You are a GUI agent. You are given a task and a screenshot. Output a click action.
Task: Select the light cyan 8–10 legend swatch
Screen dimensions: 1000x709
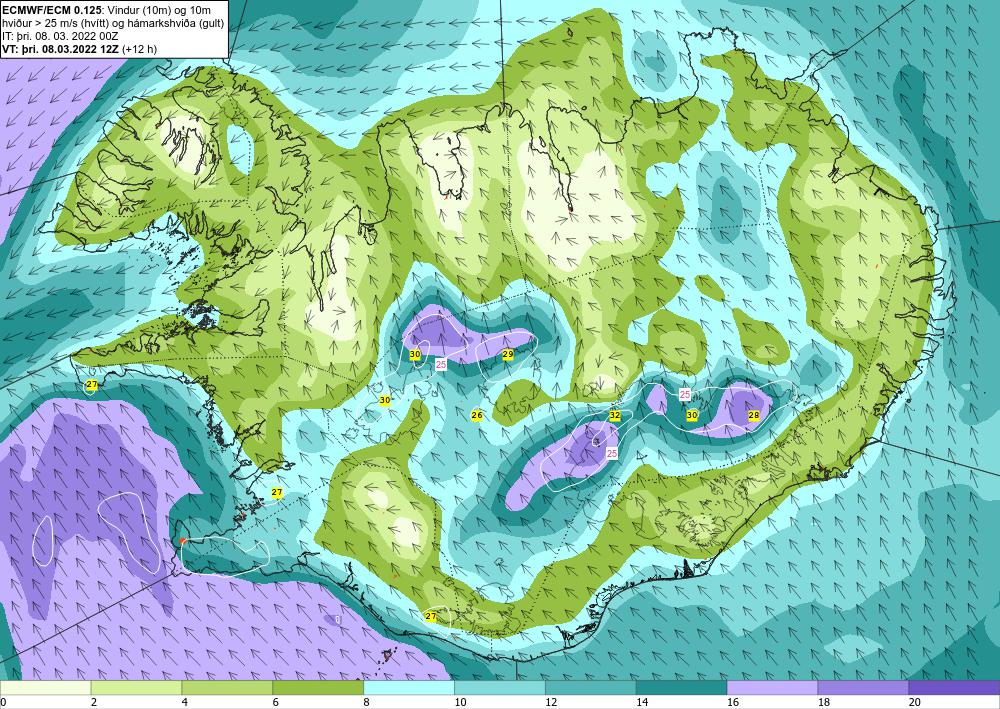pyautogui.click(x=409, y=688)
